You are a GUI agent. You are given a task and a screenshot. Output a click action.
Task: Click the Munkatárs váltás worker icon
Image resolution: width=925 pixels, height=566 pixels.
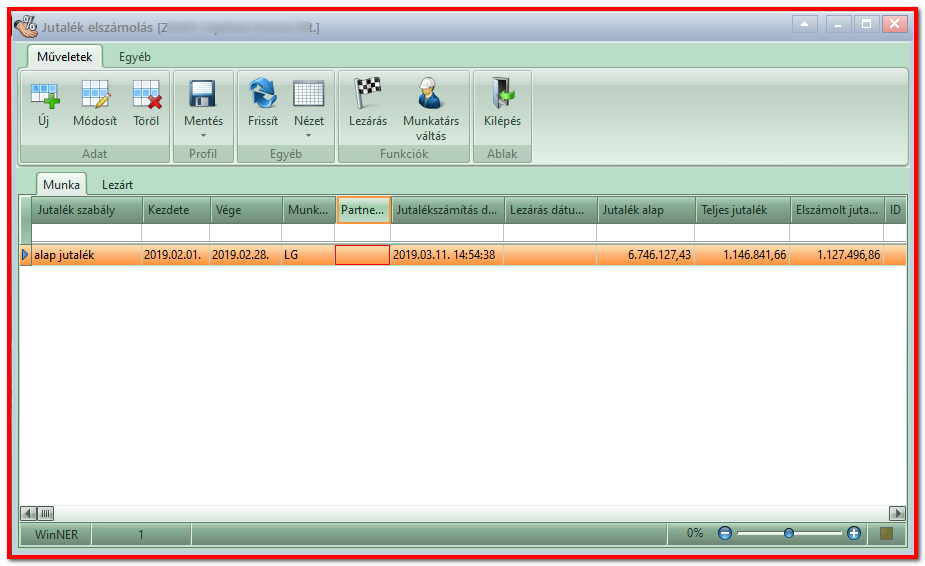(x=430, y=93)
